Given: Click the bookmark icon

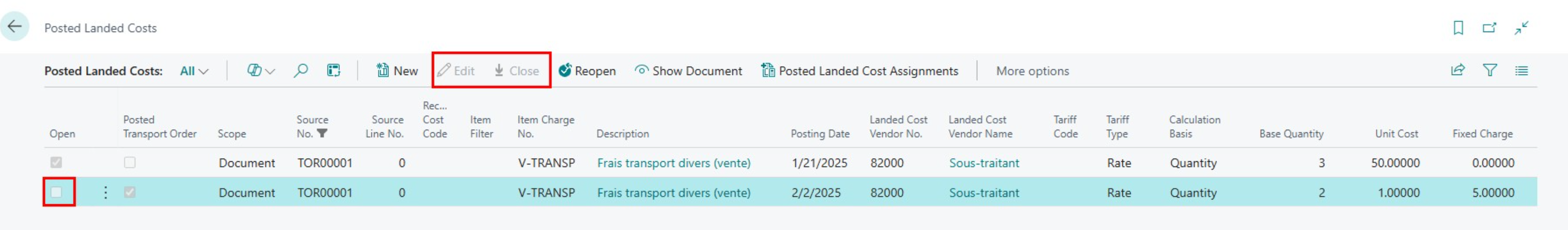Looking at the screenshot, I should tap(1459, 27).
